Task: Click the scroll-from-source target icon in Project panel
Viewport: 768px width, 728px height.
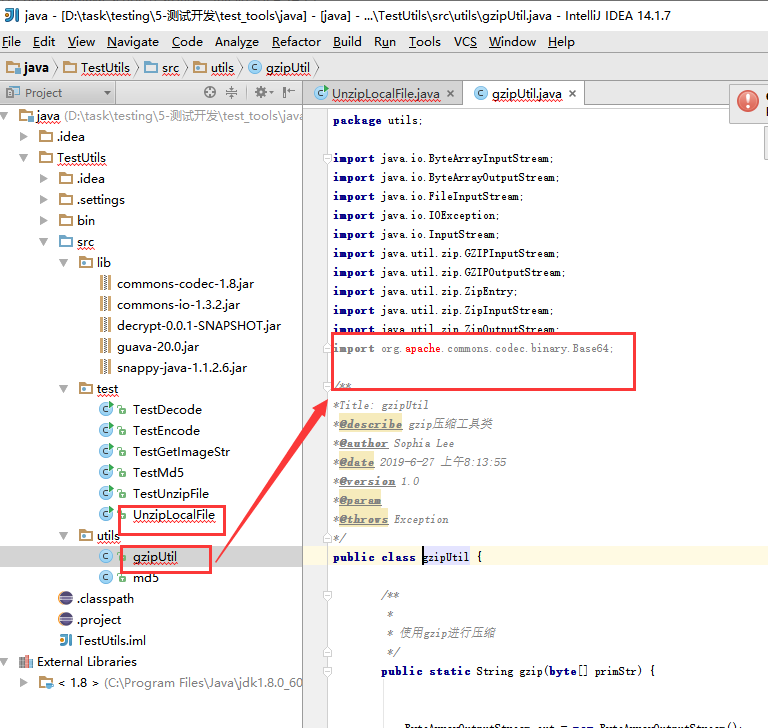Action: point(210,92)
